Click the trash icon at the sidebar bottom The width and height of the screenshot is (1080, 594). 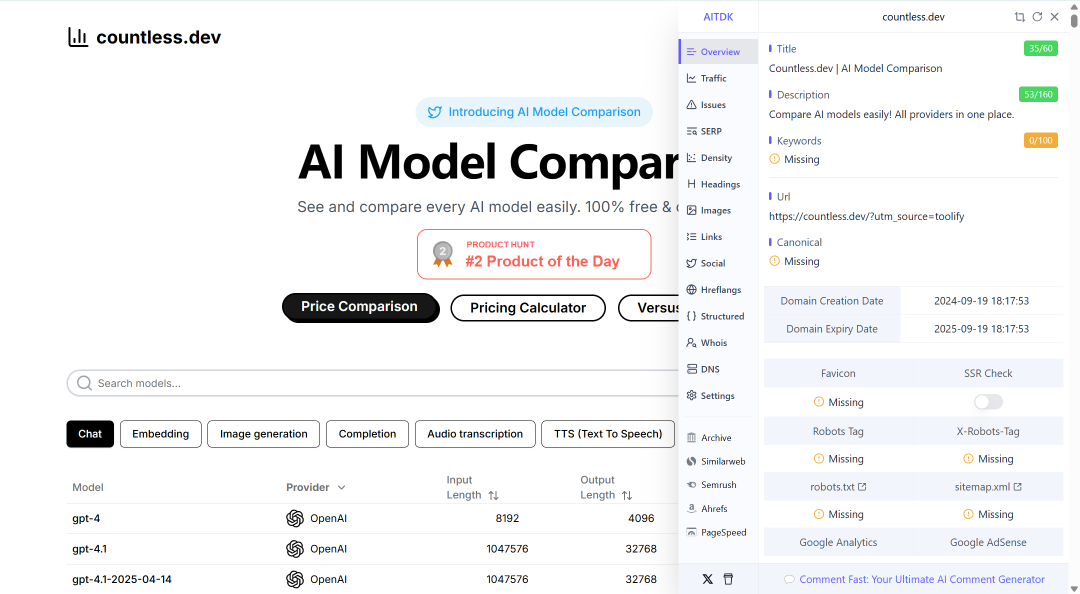[728, 579]
